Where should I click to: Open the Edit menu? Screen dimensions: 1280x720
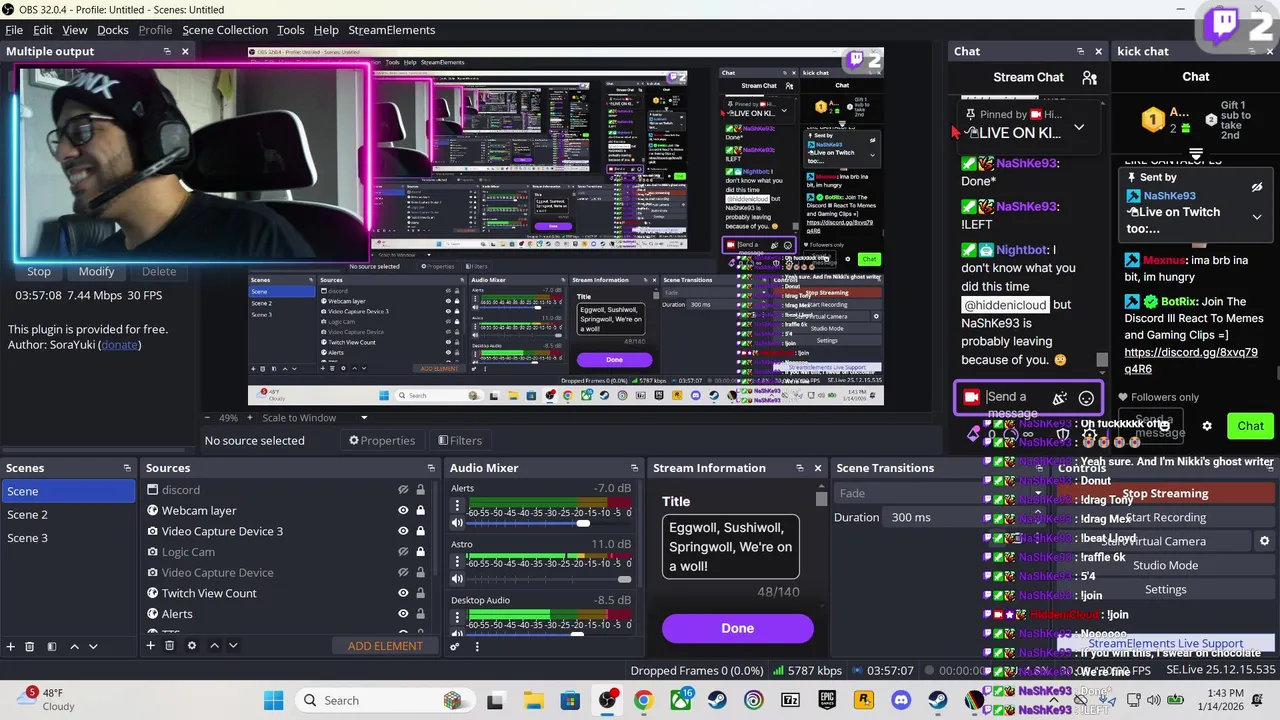pyautogui.click(x=42, y=30)
